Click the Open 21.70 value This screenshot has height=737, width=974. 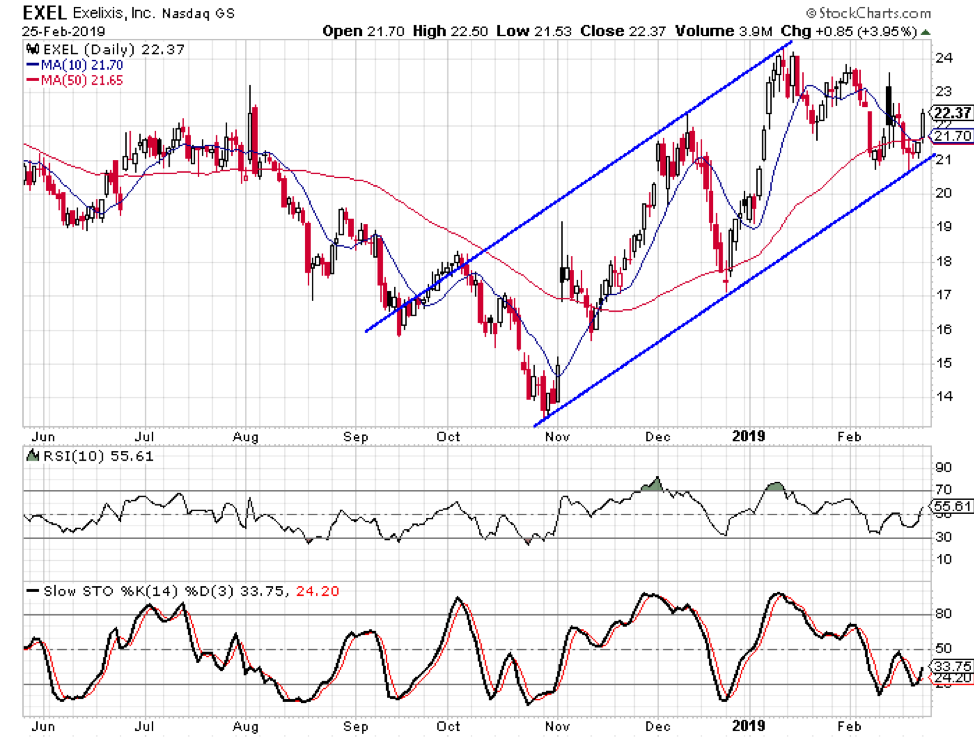pos(363,31)
